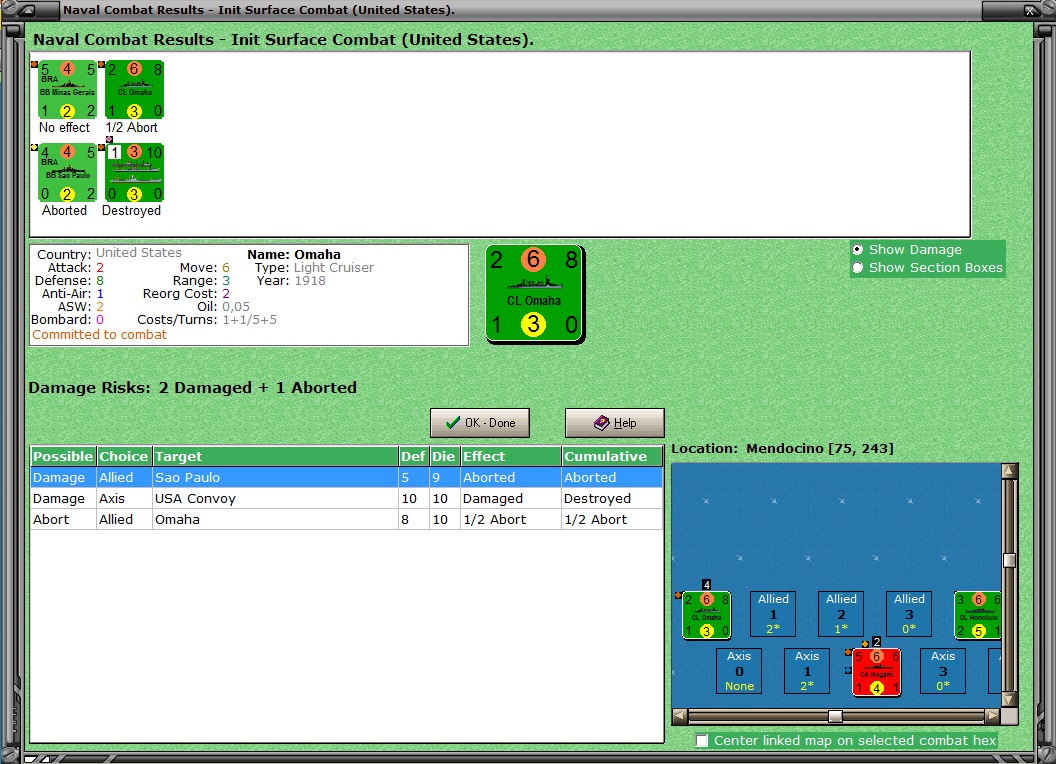The height and width of the screenshot is (764, 1056).
Task: Click the map's horizontal scrollbar thumb
Action: click(x=835, y=715)
